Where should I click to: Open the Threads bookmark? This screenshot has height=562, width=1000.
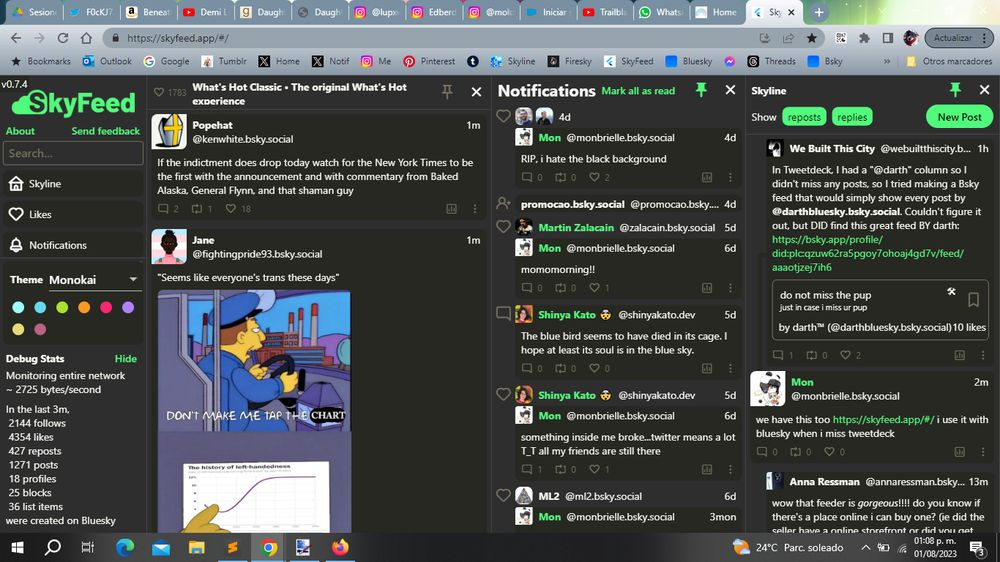click(772, 61)
